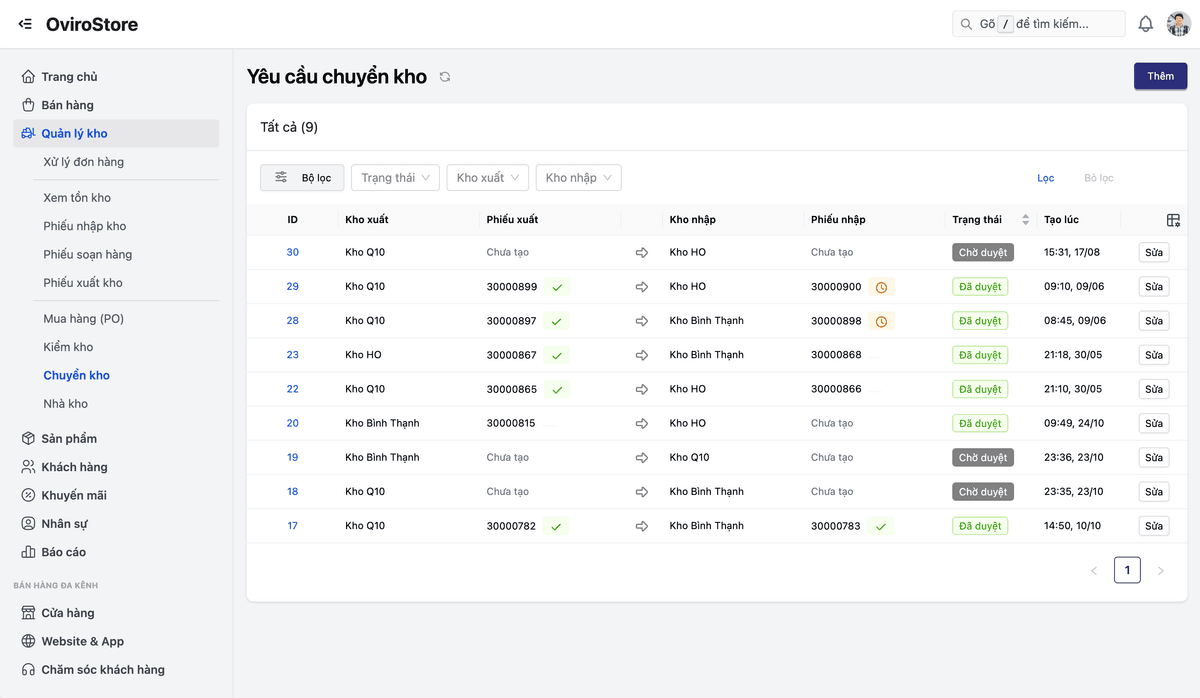Screen dimensions: 1200x698
Task: Open user avatar profile menu
Action: click(x=1178, y=24)
